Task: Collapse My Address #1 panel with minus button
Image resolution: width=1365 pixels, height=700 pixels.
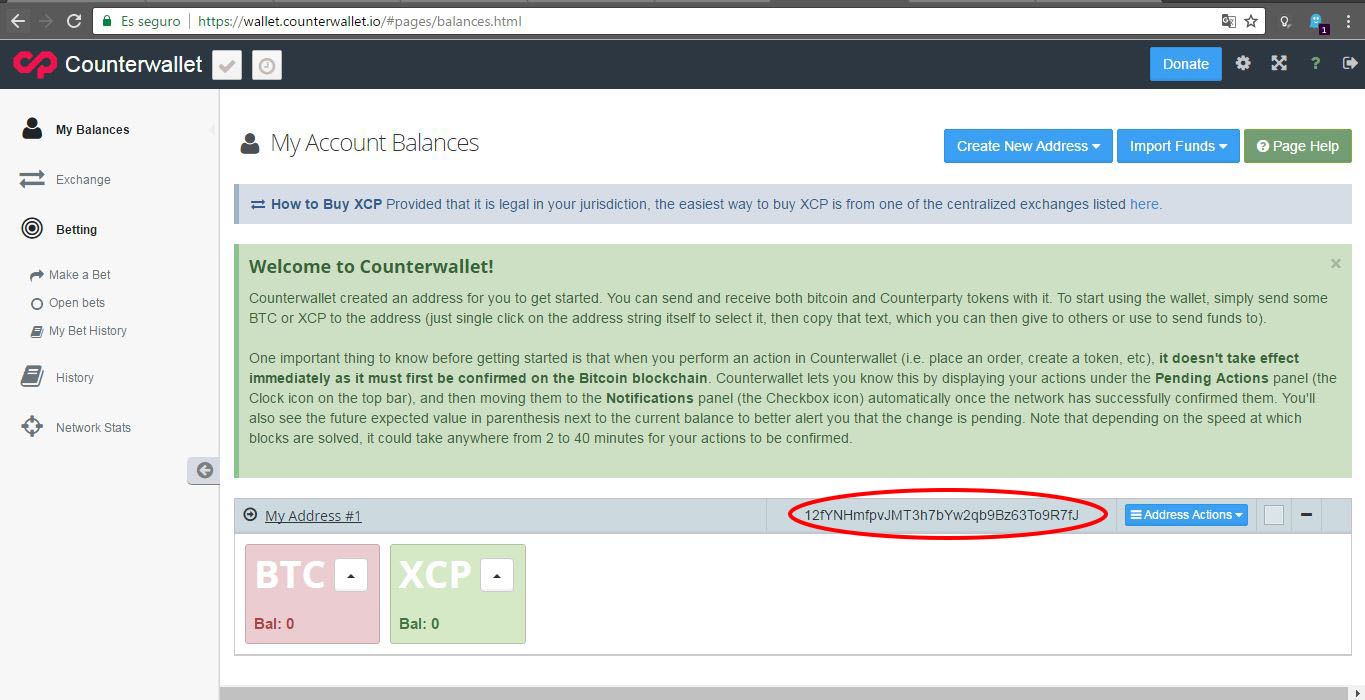Action: [x=1306, y=515]
